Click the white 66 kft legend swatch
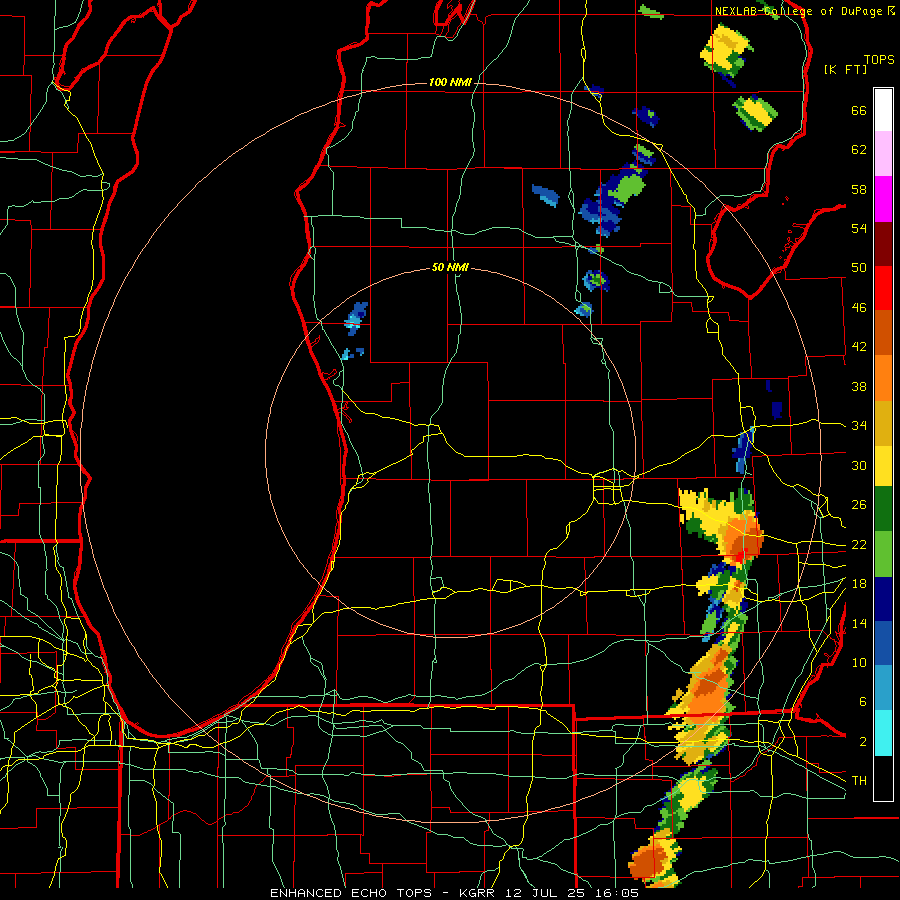The image size is (900, 900). coord(883,110)
